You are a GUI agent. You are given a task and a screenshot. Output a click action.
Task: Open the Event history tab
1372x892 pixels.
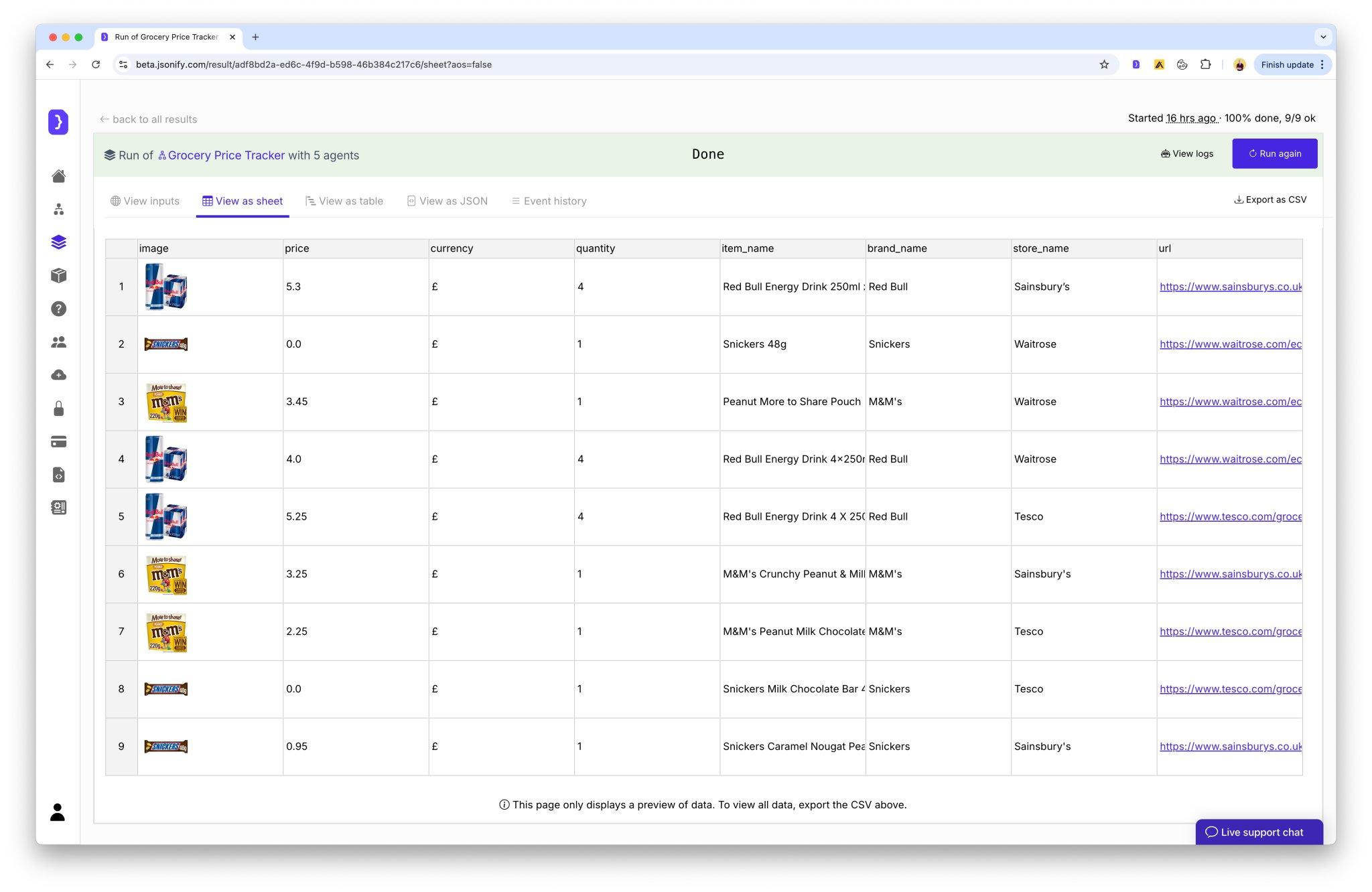point(549,201)
